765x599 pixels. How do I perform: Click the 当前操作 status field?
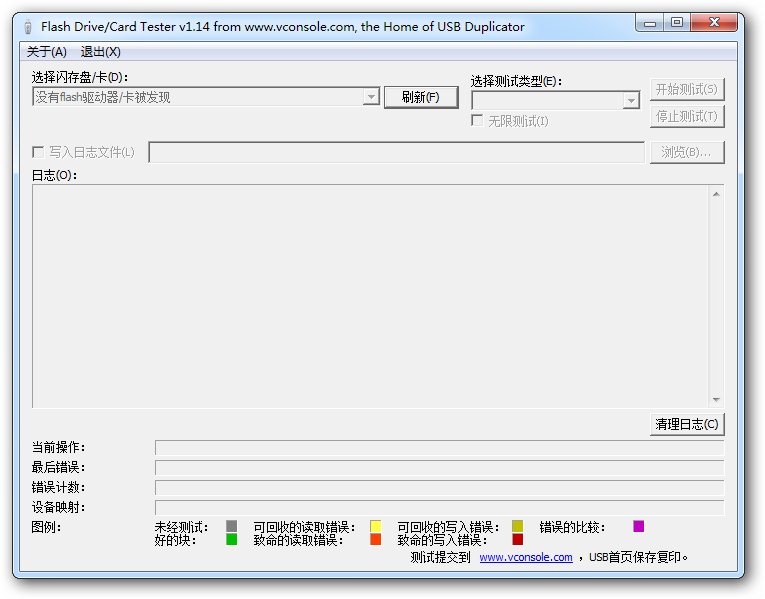[439, 447]
